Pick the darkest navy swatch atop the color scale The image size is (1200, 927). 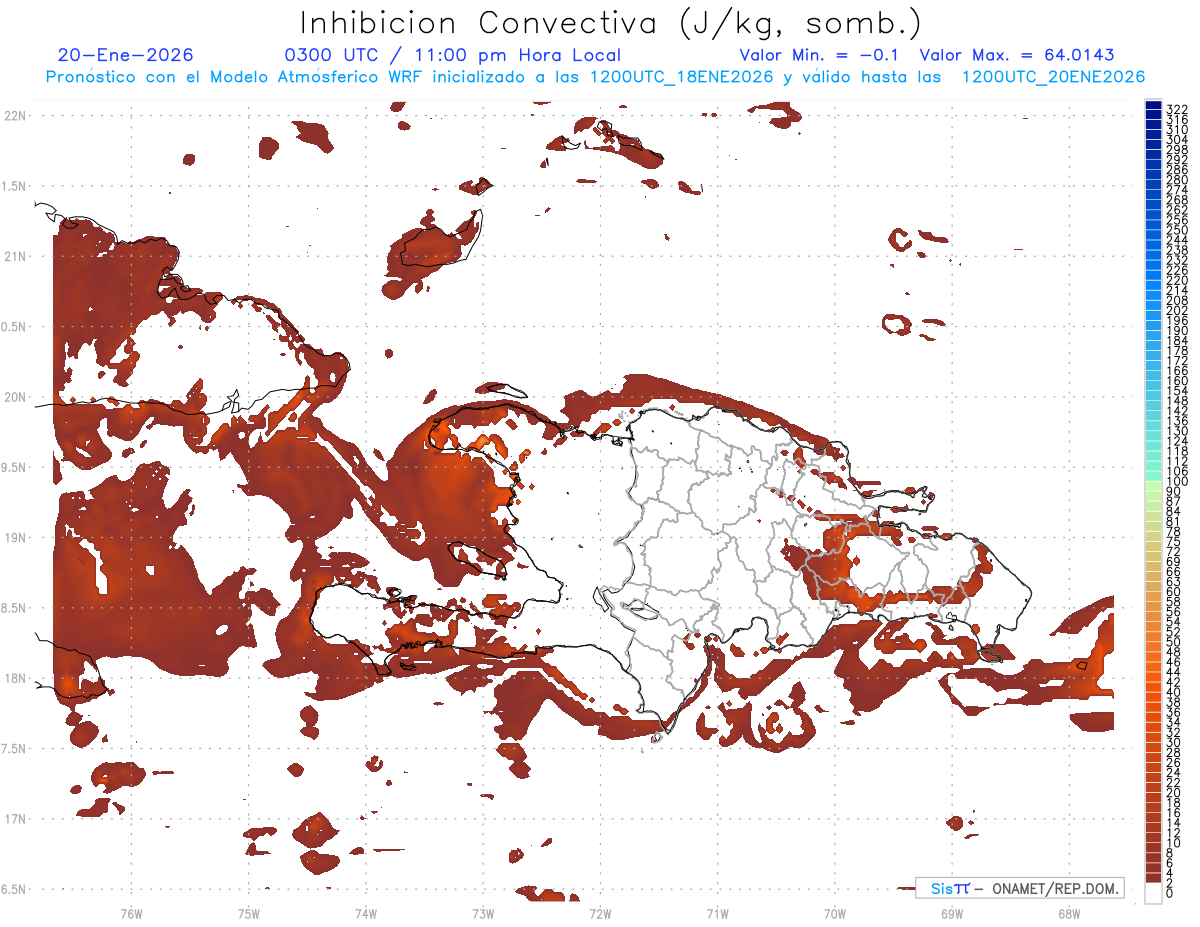[1153, 104]
